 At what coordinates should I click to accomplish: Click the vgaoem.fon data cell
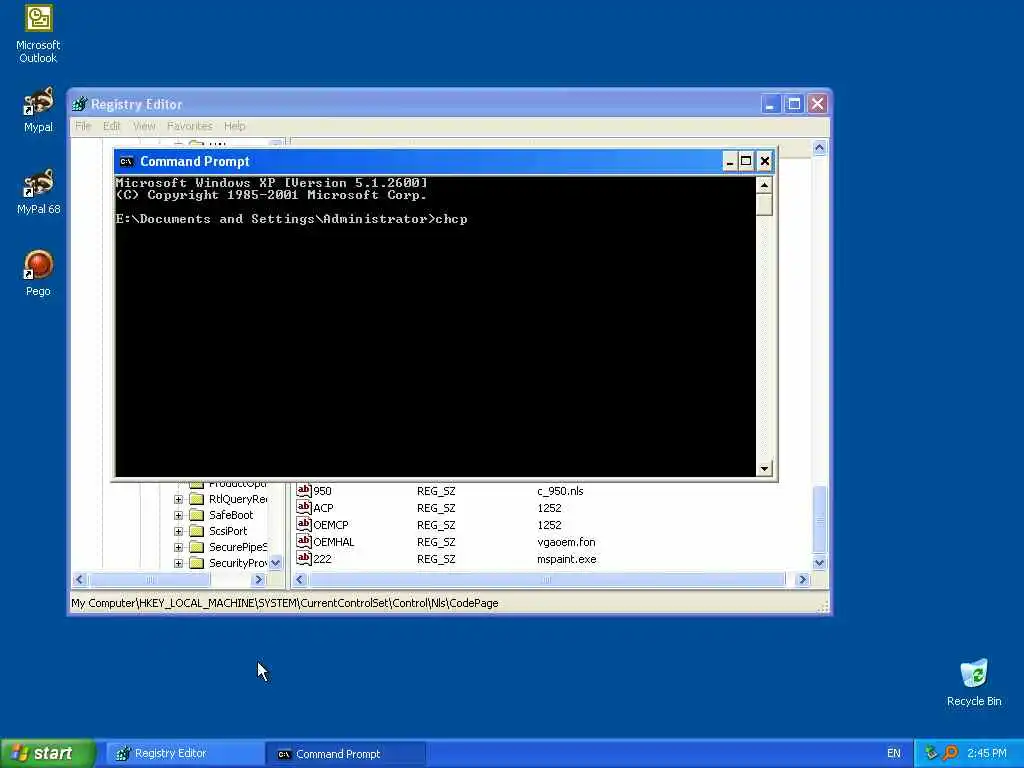pyautogui.click(x=566, y=542)
